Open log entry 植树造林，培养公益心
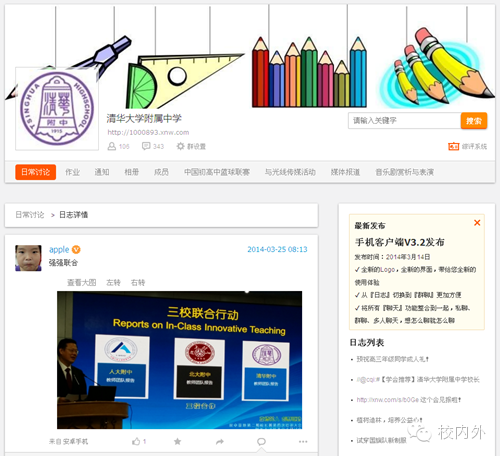The width and height of the screenshot is (500, 456). point(389,420)
